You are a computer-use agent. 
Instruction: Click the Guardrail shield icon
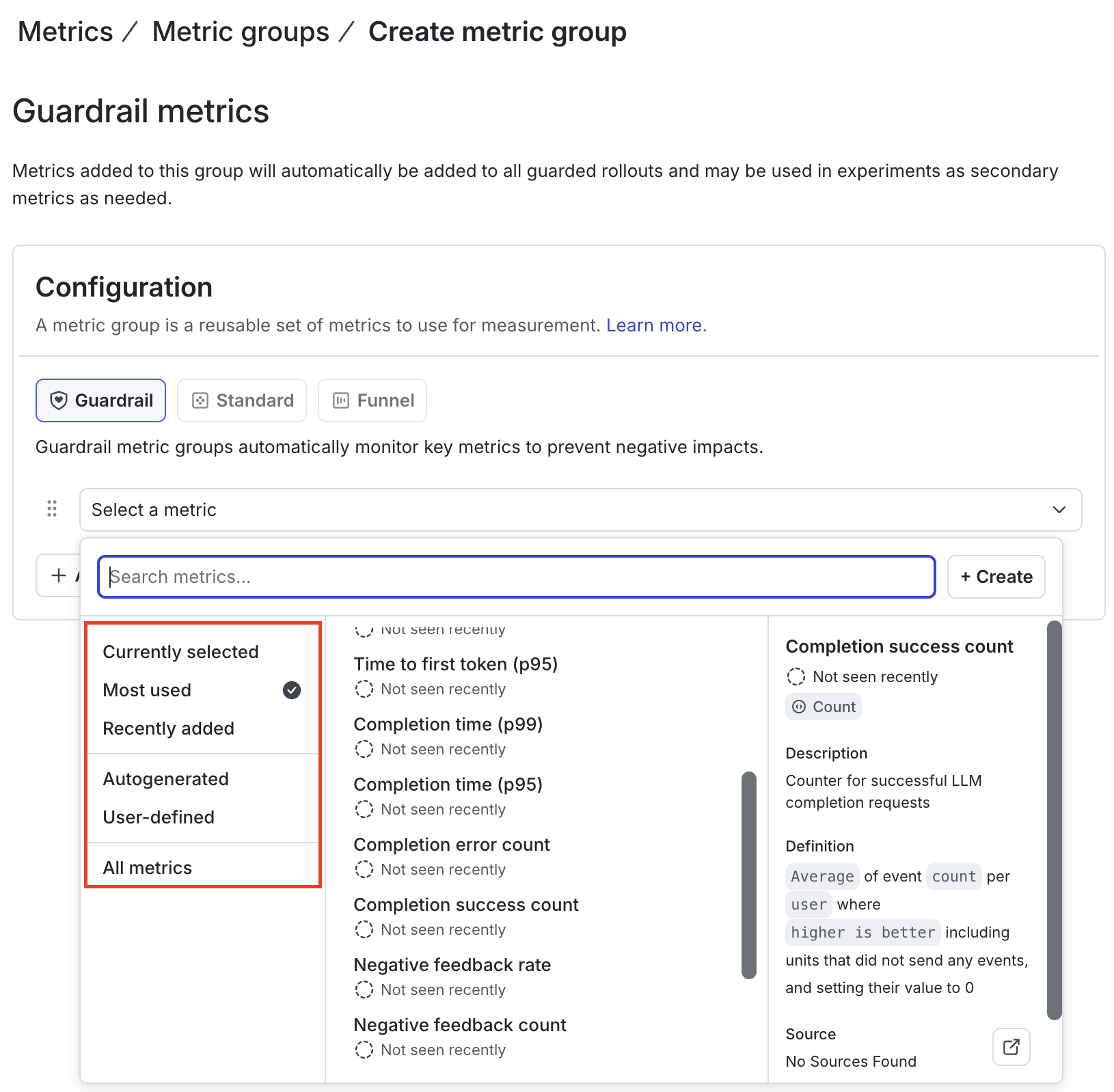coord(59,400)
